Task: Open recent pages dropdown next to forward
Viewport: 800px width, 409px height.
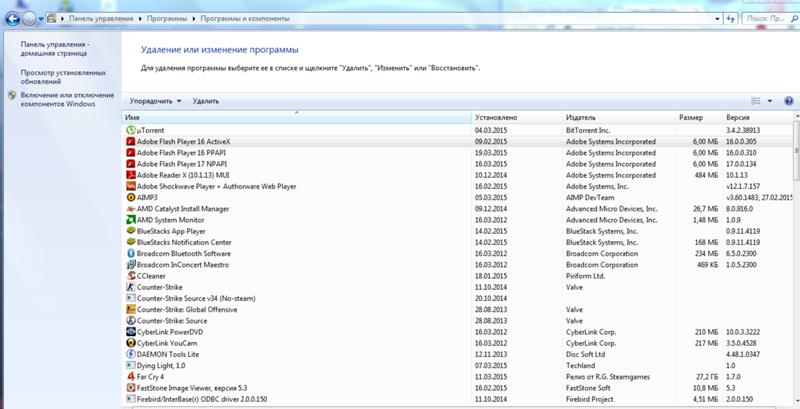Action: pyautogui.click(x=41, y=19)
